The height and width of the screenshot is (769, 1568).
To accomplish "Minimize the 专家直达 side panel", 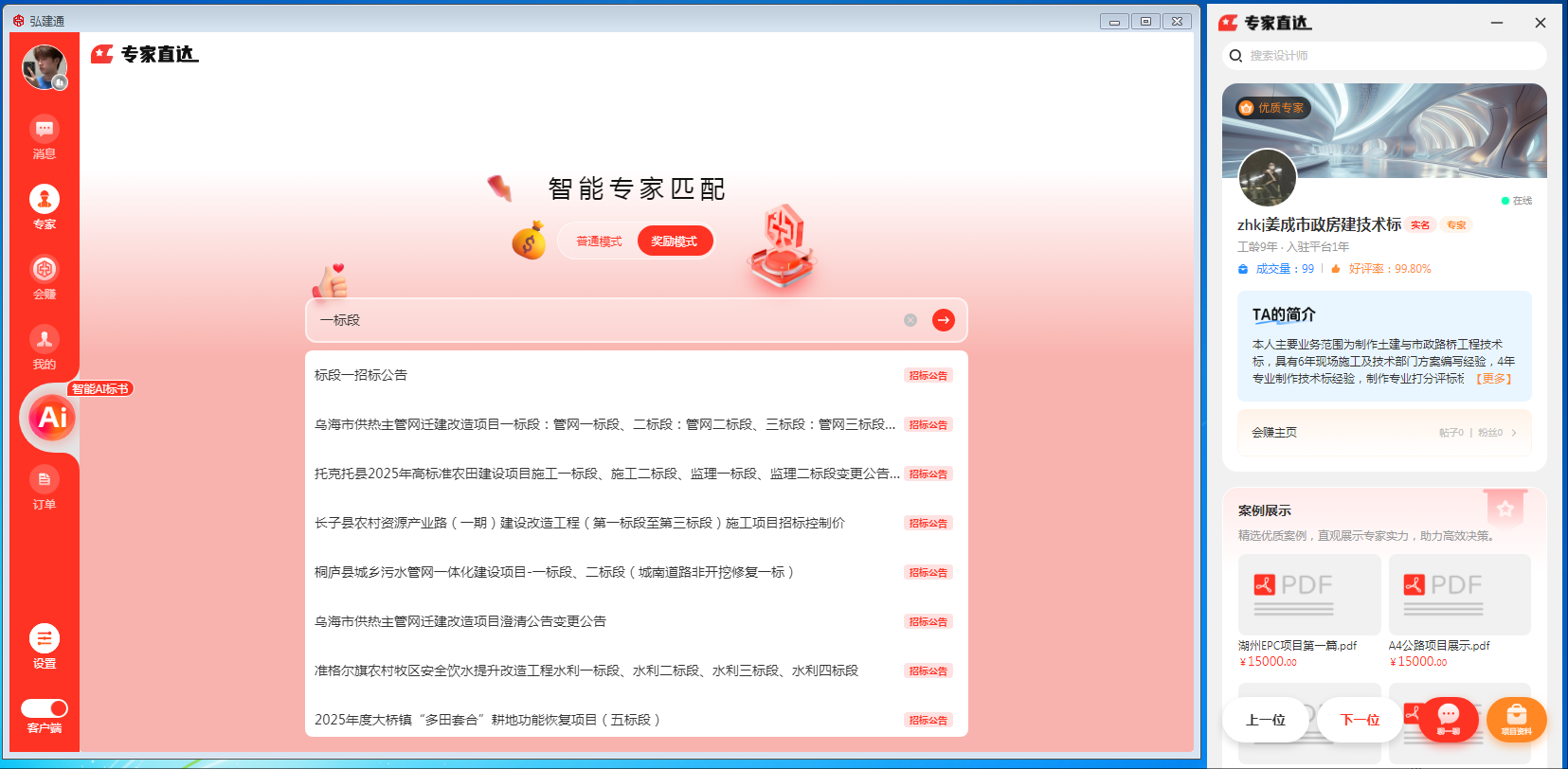I will click(x=1497, y=23).
